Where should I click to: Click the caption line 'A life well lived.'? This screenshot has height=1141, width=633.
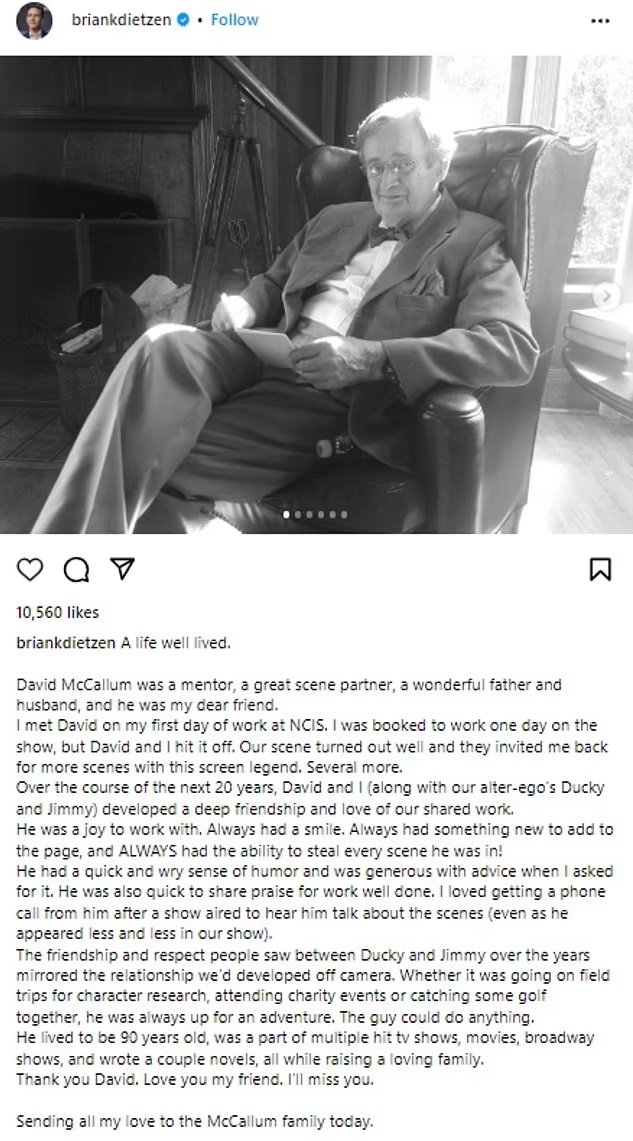pos(176,642)
